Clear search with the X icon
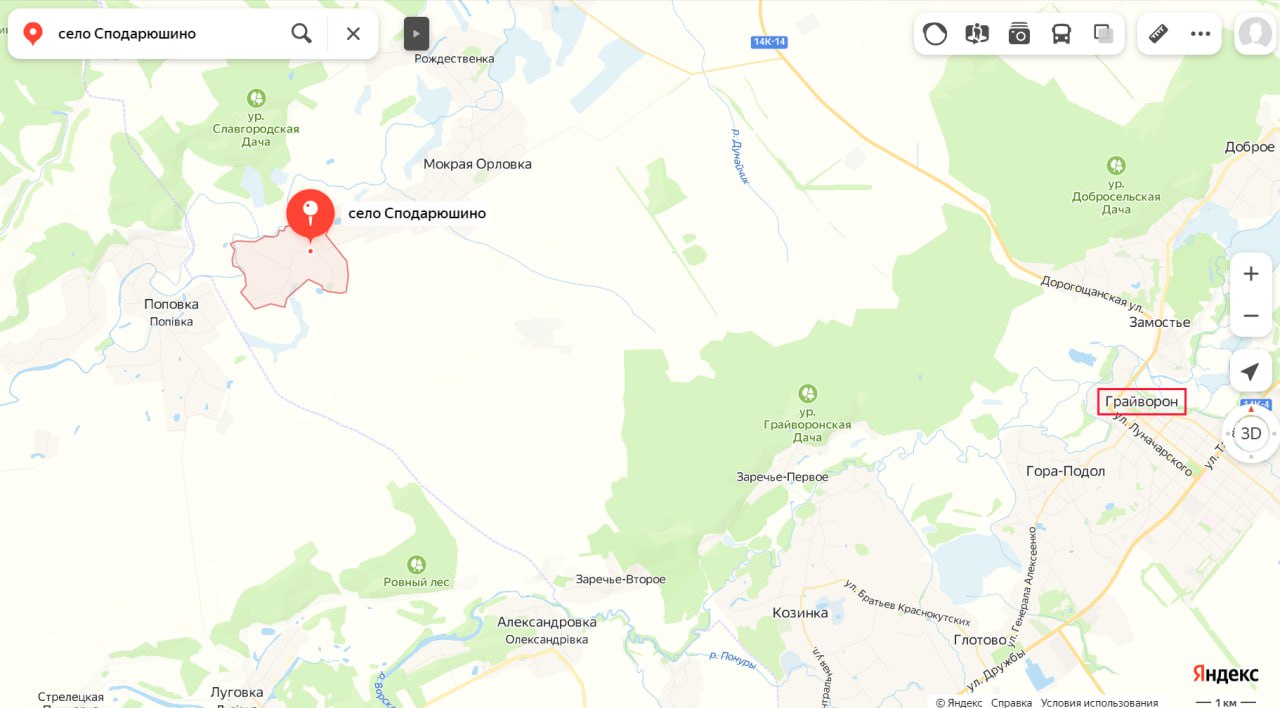Image resolution: width=1280 pixels, height=708 pixels. coord(353,33)
